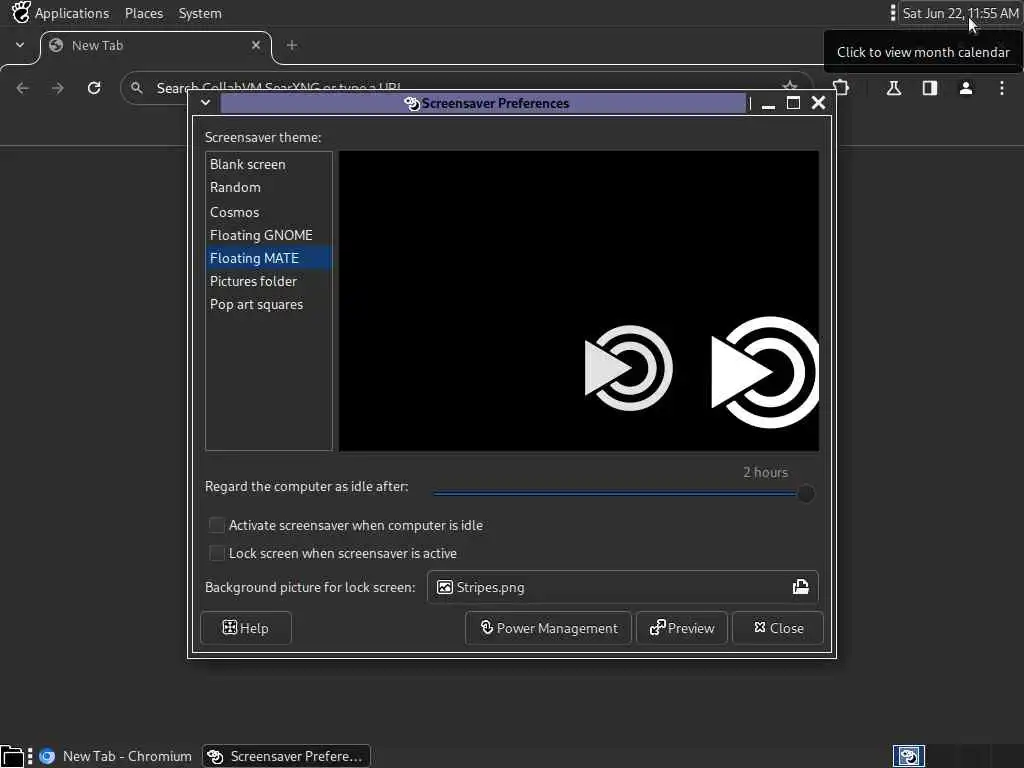The width and height of the screenshot is (1024, 768).
Task: Open Chromium extensions puzzle icon
Action: point(842,88)
